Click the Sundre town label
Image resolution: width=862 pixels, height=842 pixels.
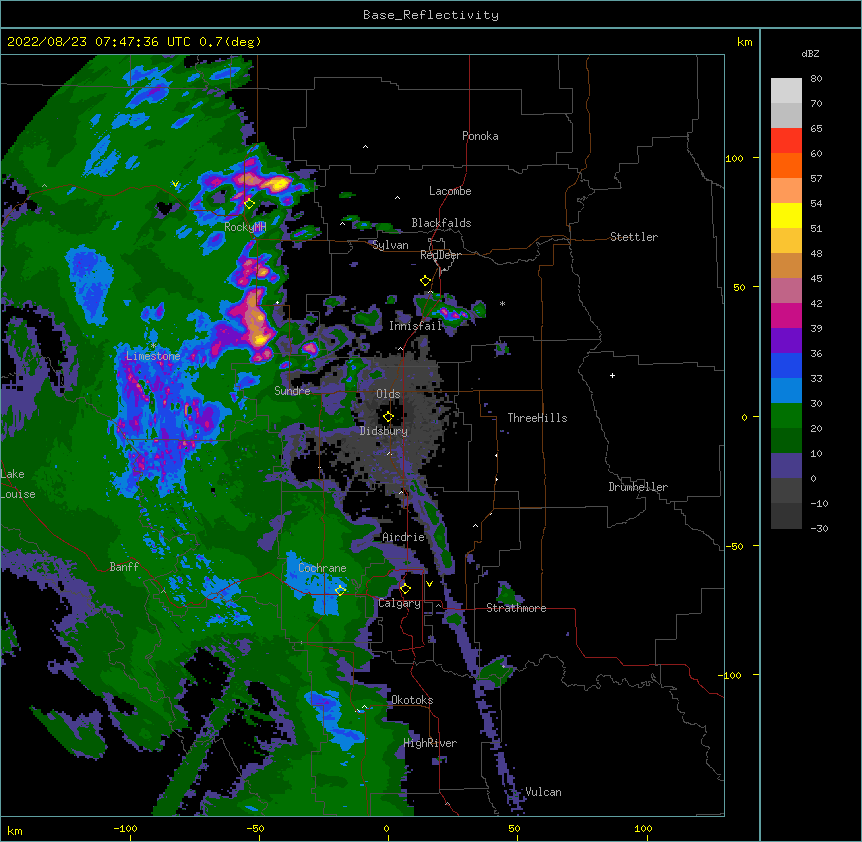[x=292, y=391]
